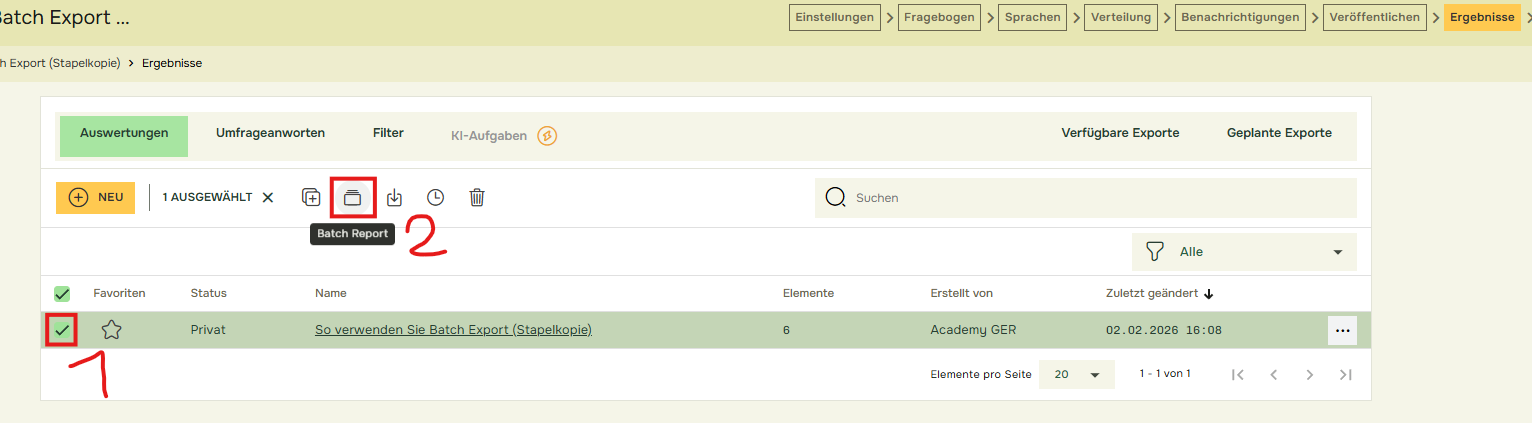Open the Alle filter dropdown

coord(1244,252)
